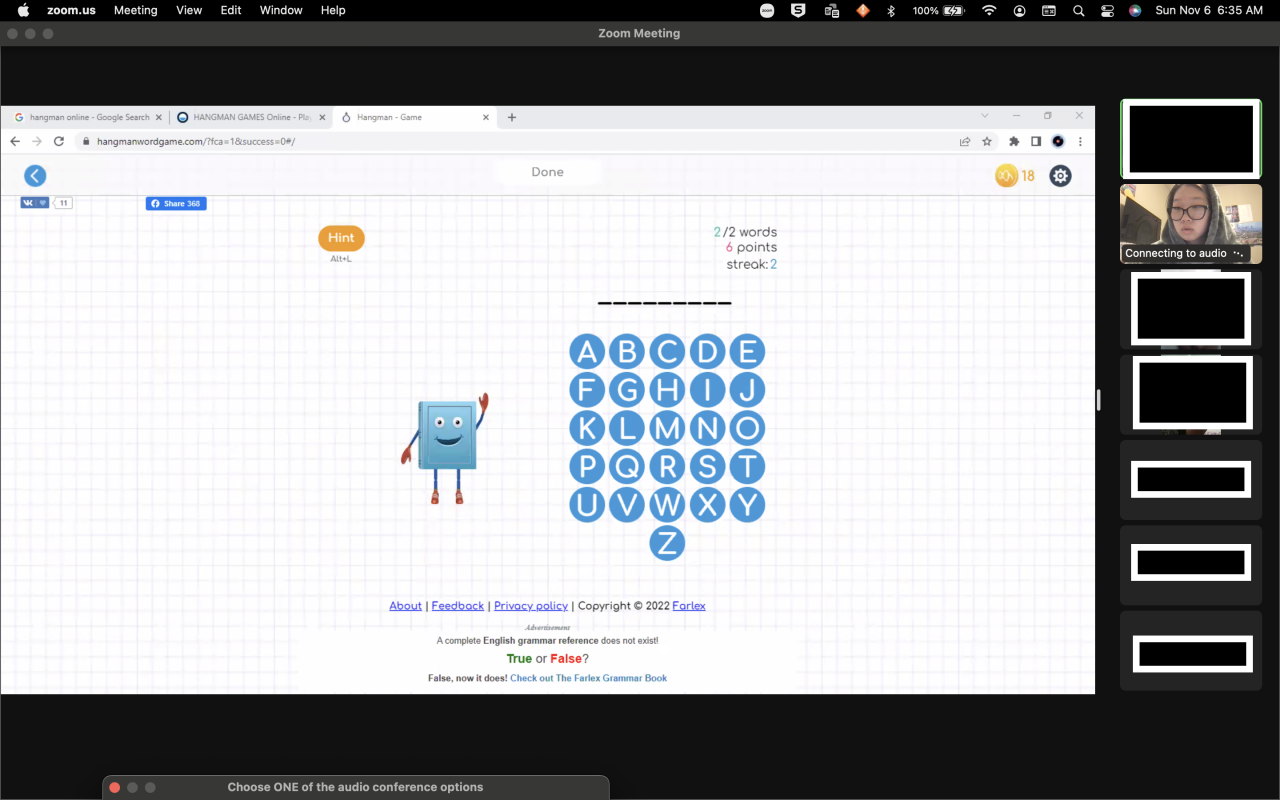Image resolution: width=1280 pixels, height=800 pixels.
Task: Choose the letter Z tile
Action: pyautogui.click(x=667, y=543)
